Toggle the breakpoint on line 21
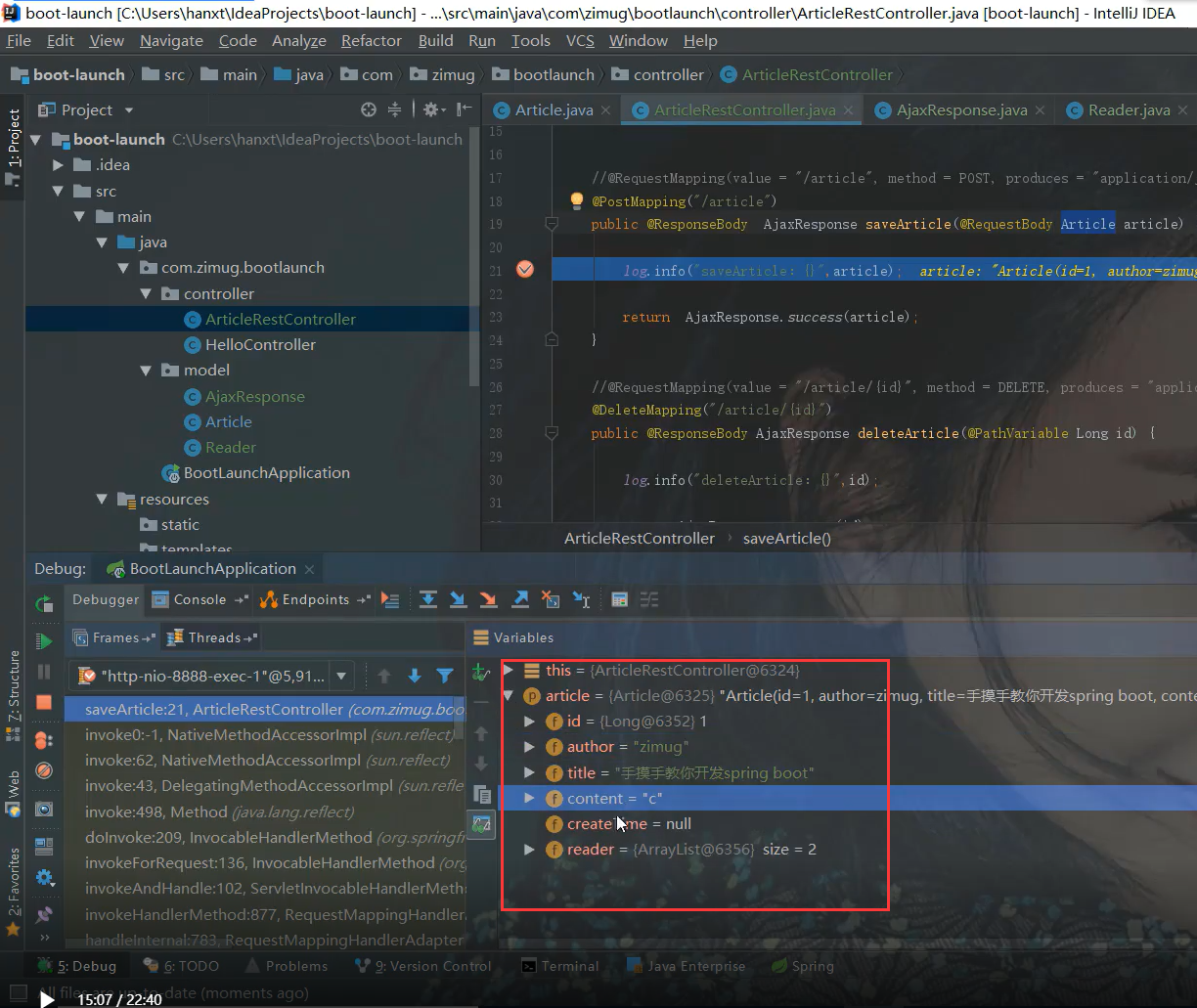The width and height of the screenshot is (1197, 1008). coord(525,270)
